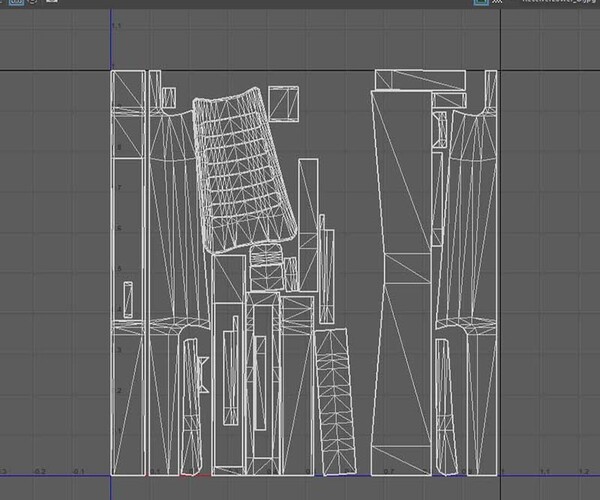
Task: Select the square UV shell beside curved mesh
Action: point(284,104)
